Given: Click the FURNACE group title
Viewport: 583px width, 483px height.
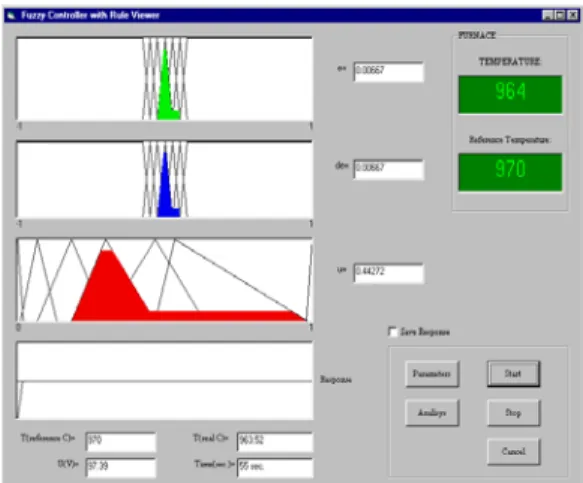Looking at the screenshot, I should pos(477,35).
